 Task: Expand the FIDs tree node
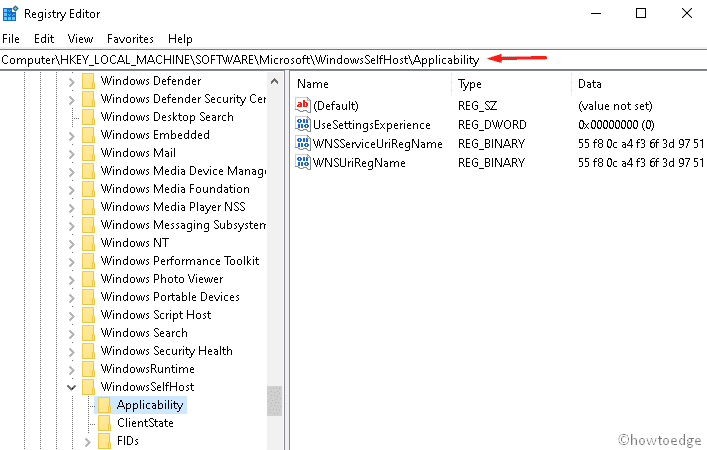pyautogui.click(x=88, y=441)
